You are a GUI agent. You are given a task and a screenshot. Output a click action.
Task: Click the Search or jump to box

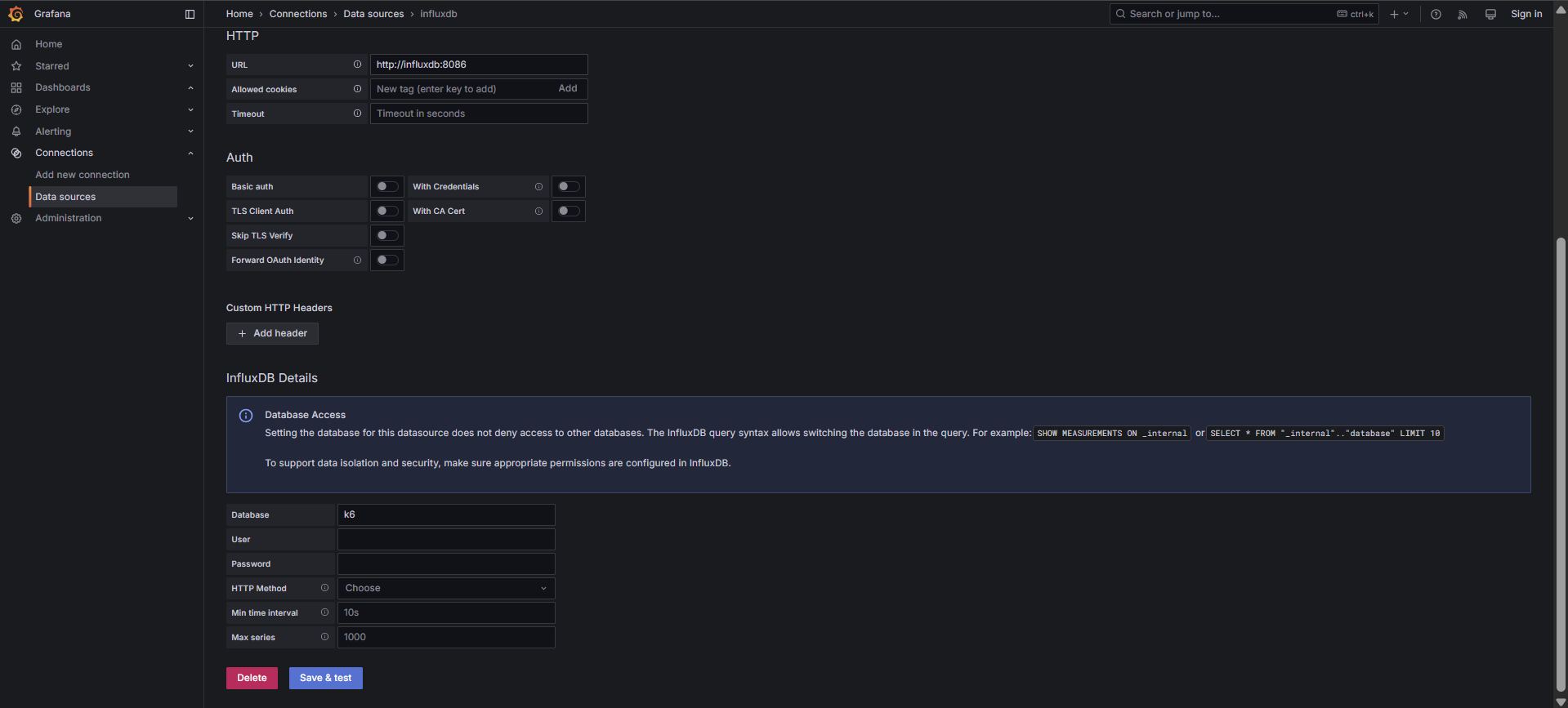(1244, 14)
